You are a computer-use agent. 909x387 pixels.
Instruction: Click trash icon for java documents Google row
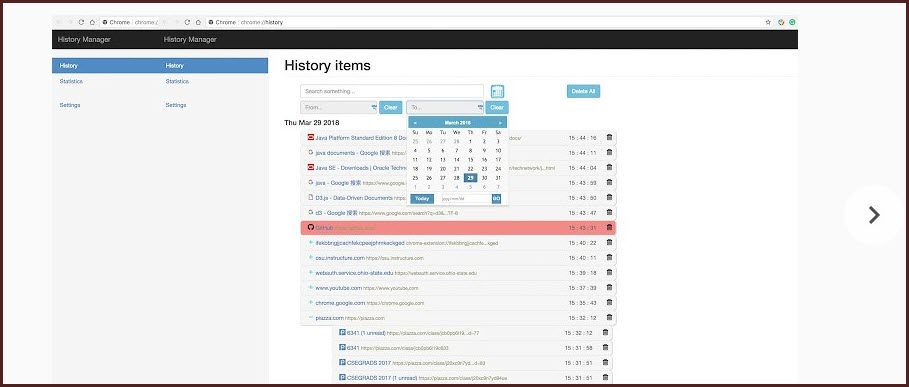click(x=609, y=152)
